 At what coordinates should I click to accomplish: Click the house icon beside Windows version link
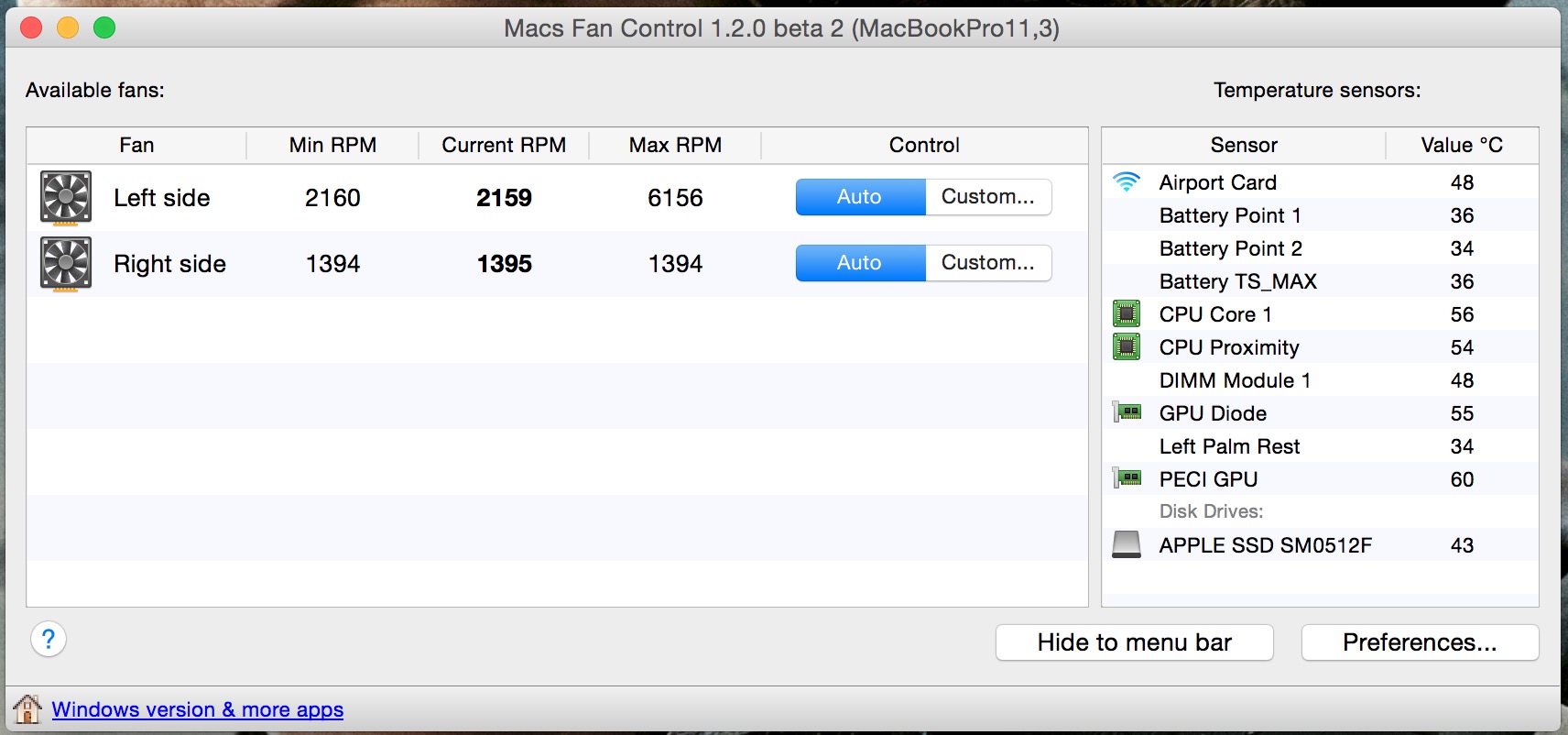coord(27,708)
